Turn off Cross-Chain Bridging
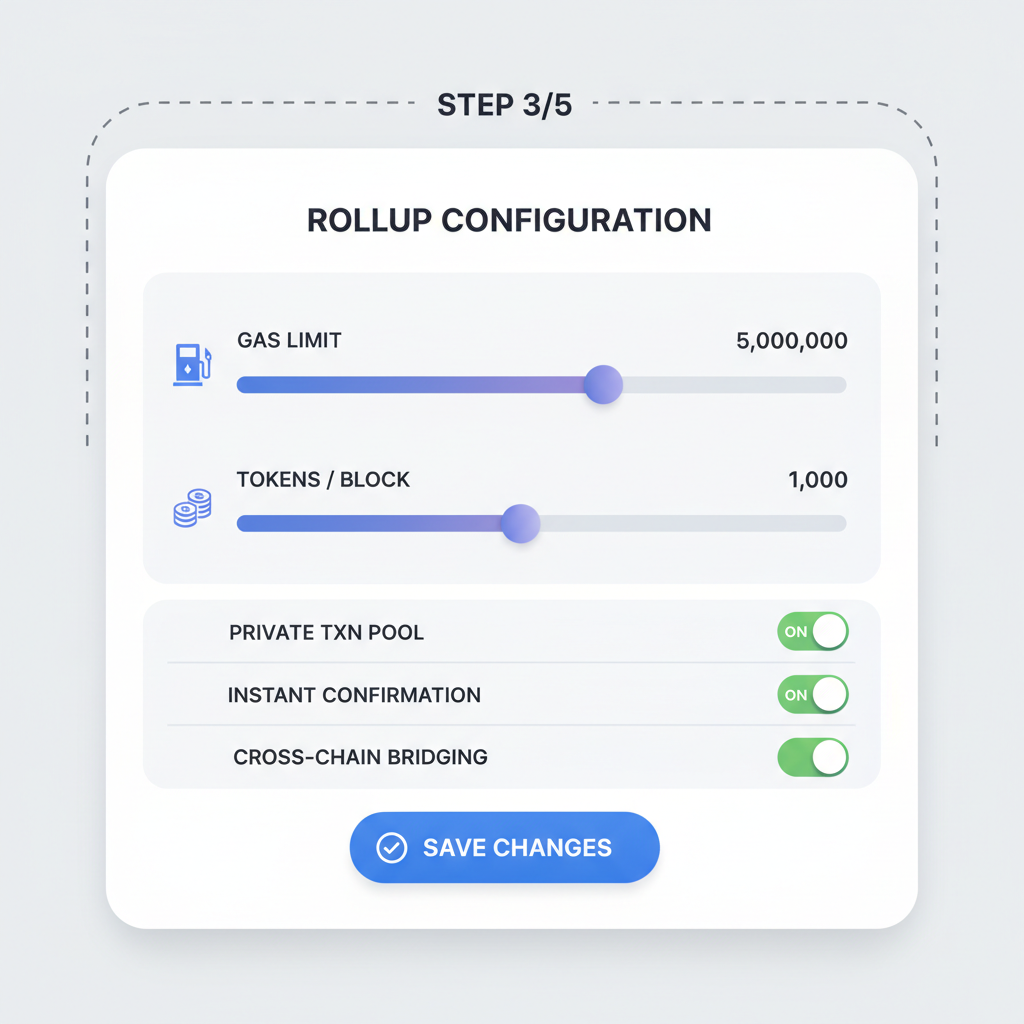Screen dimensions: 1024x1024 812,757
